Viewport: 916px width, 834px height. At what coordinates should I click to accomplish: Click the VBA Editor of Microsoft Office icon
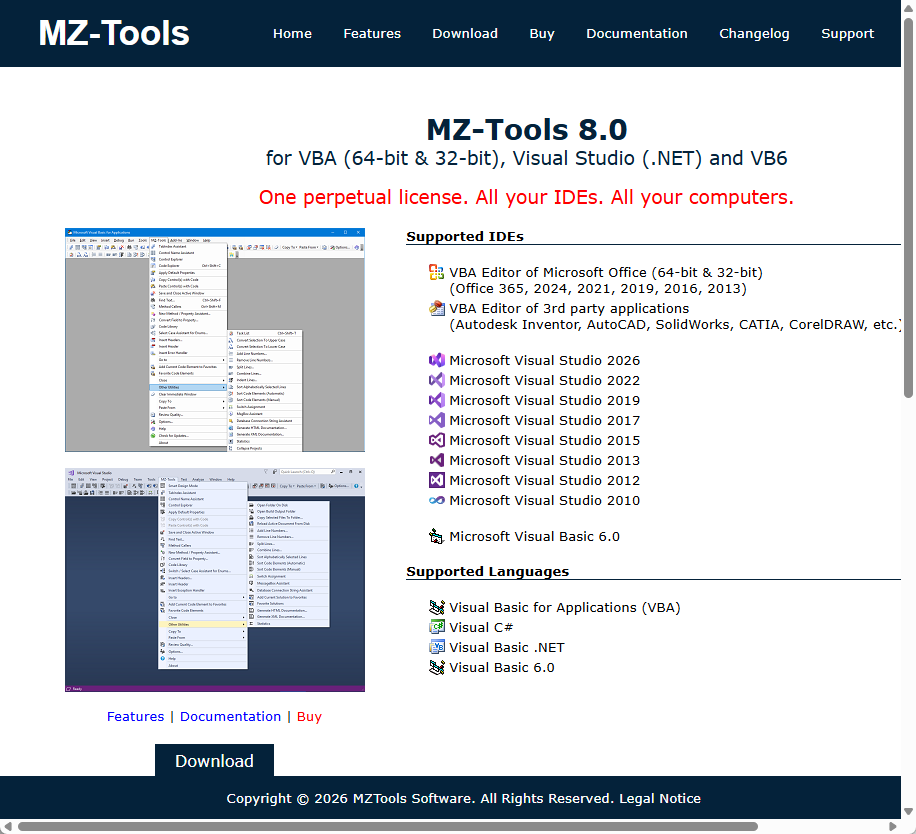pos(435,272)
